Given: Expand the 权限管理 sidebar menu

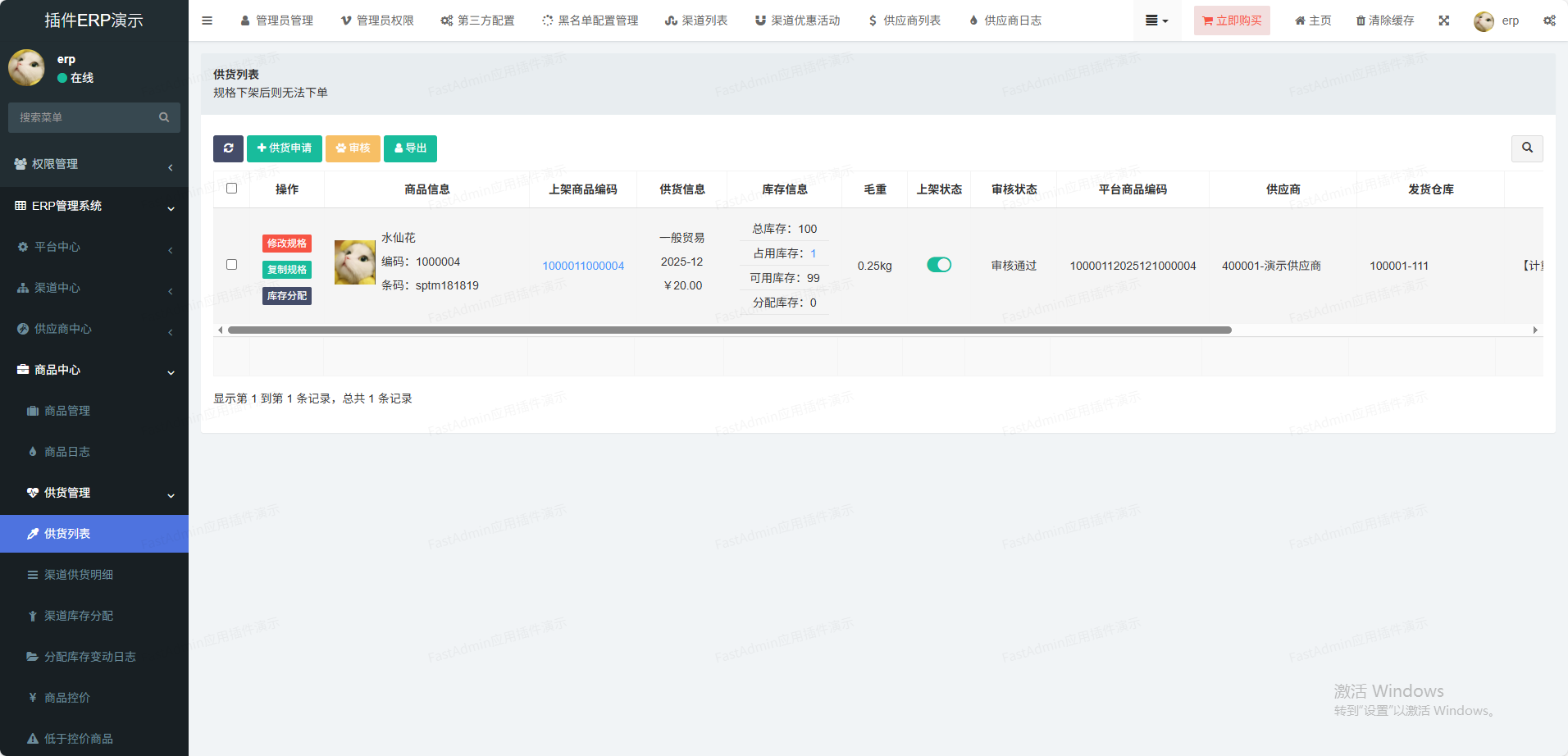Looking at the screenshot, I should coord(94,164).
